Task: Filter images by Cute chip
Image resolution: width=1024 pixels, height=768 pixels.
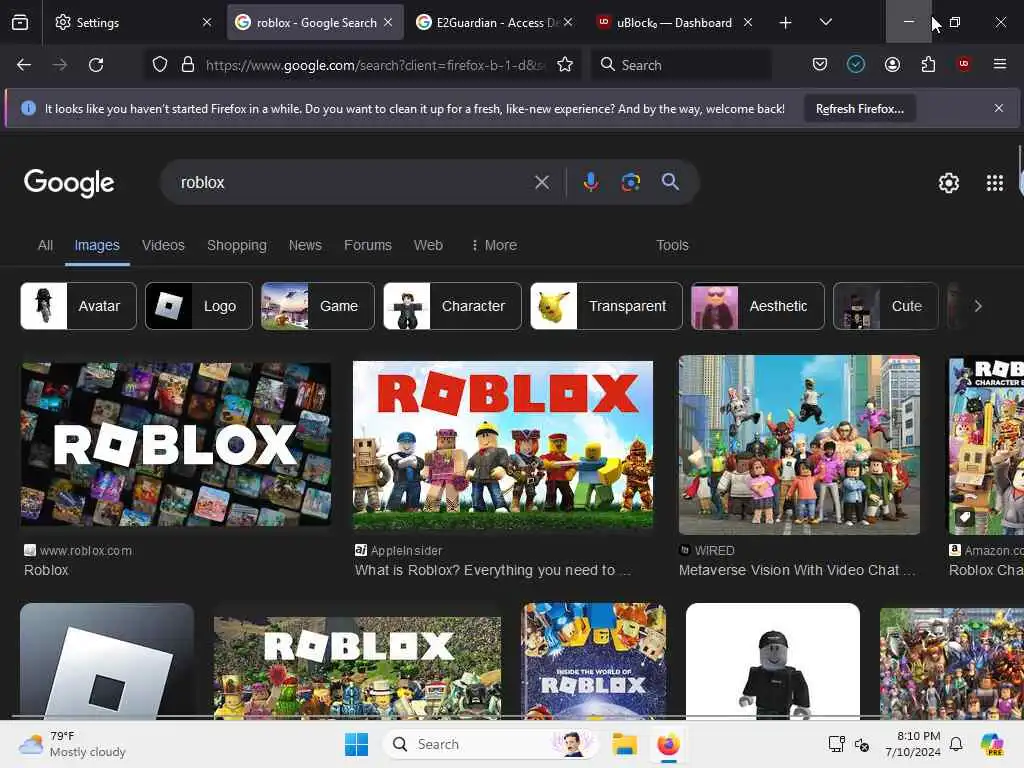Action: [x=886, y=306]
